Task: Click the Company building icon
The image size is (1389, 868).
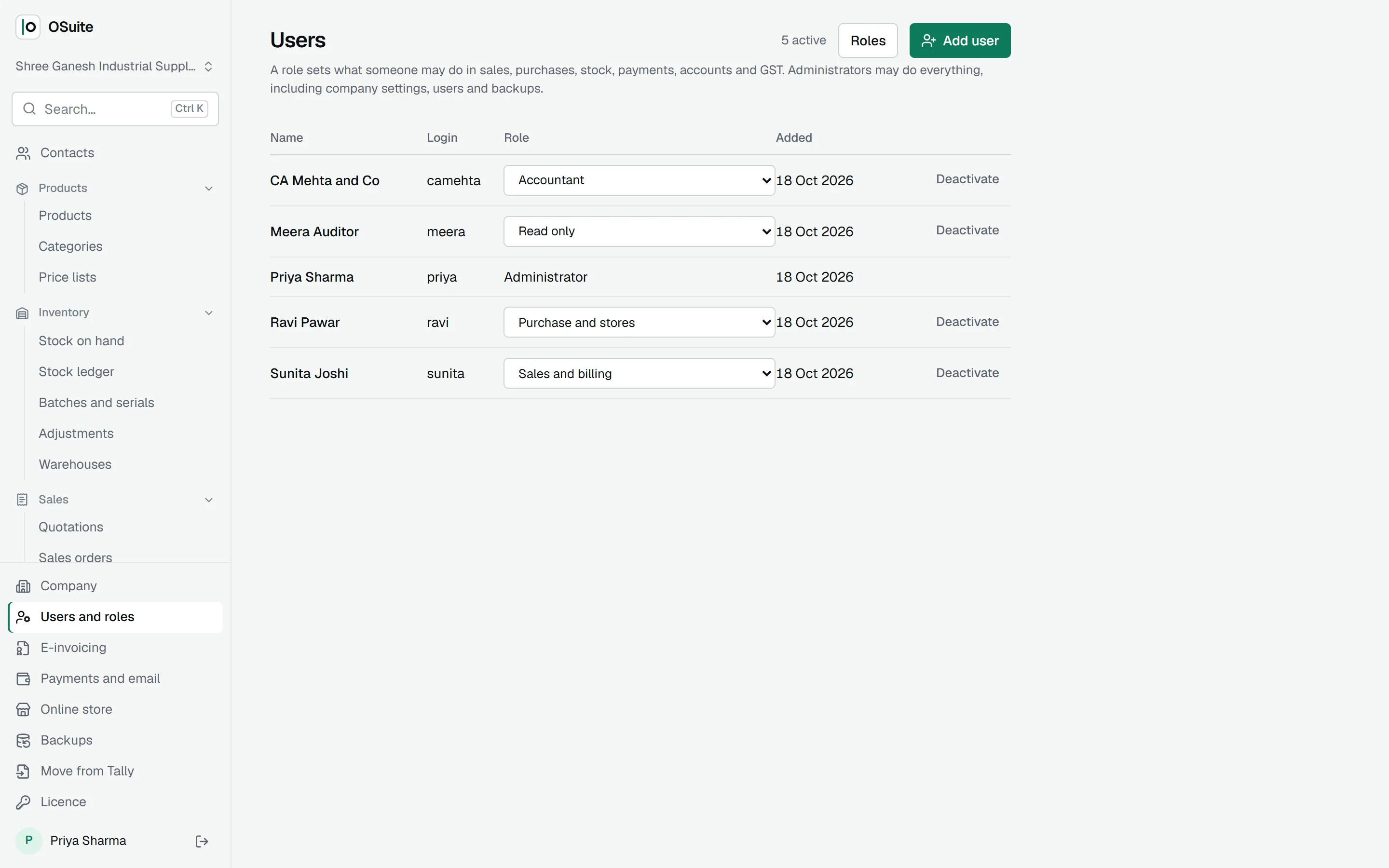Action: click(x=23, y=586)
